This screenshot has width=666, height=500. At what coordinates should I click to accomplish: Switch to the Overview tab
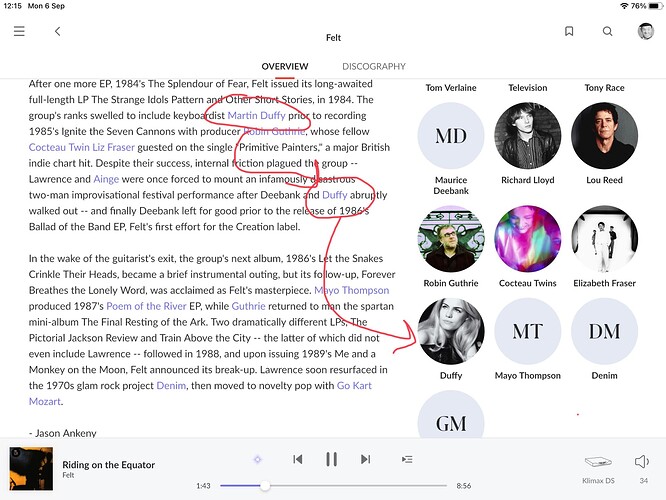point(285,67)
